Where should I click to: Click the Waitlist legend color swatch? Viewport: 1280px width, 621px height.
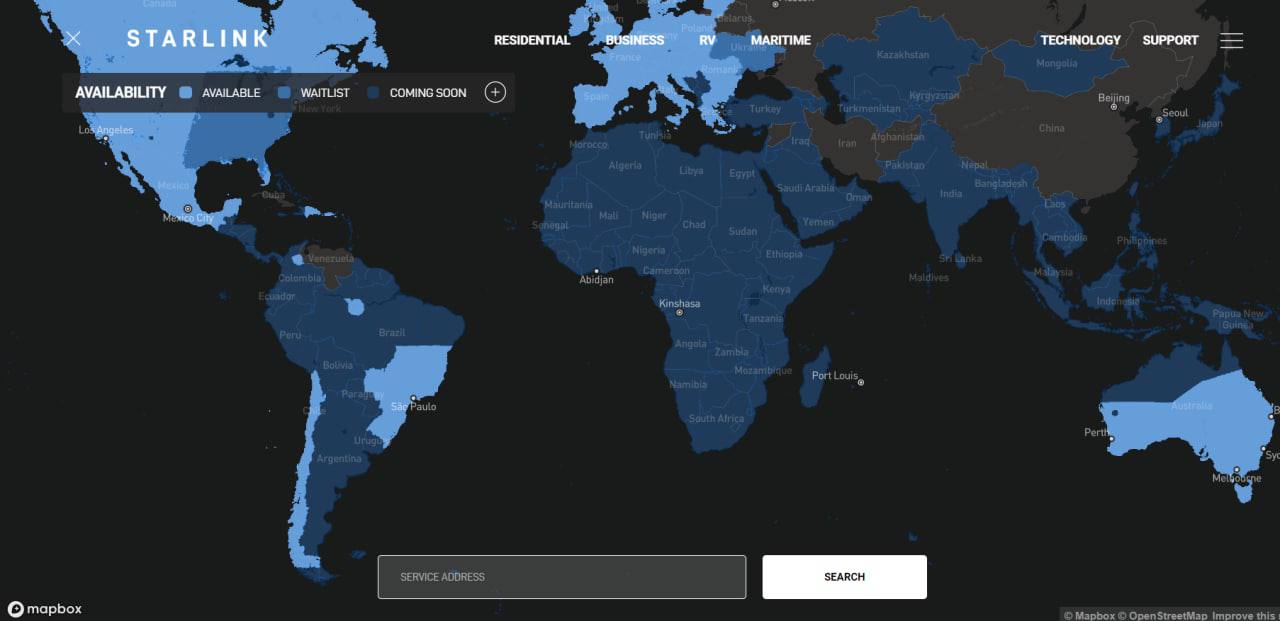285,93
